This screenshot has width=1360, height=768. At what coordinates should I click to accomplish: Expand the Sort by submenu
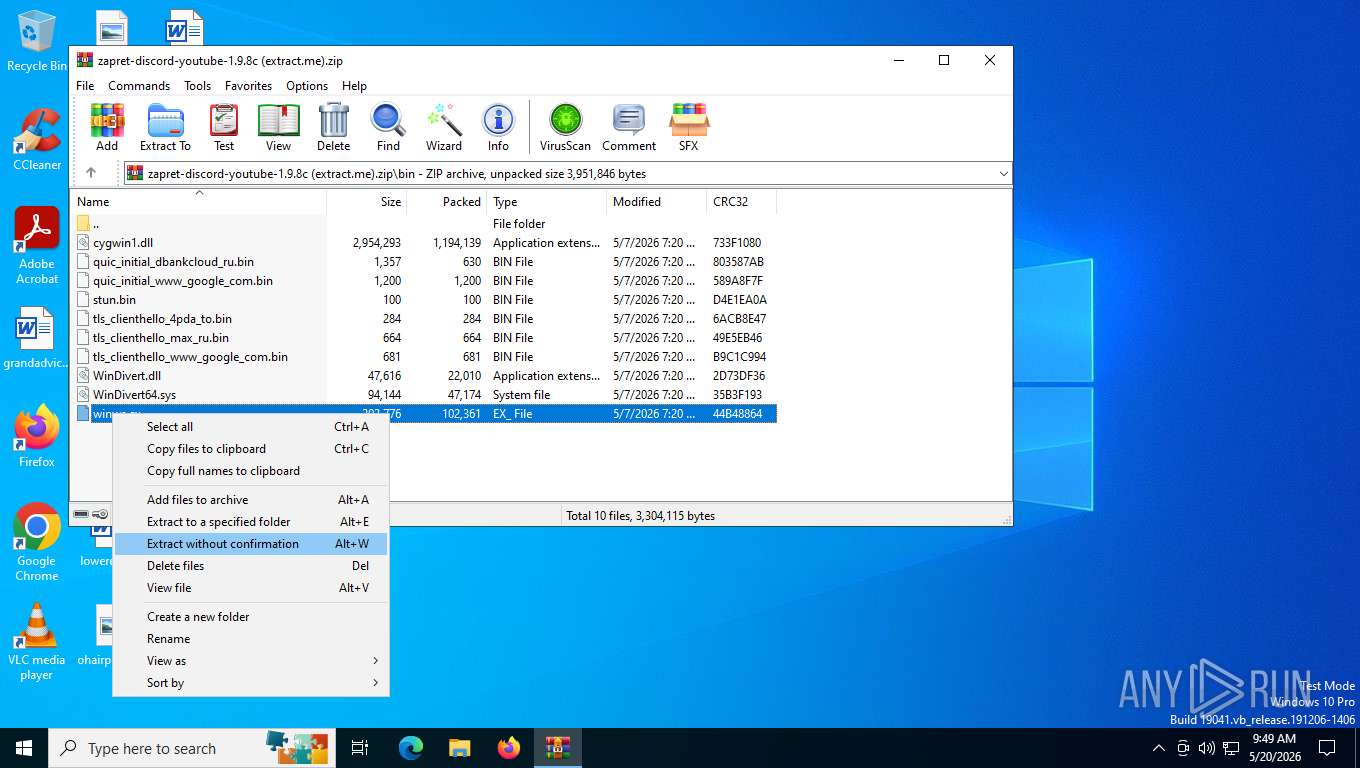click(251, 683)
